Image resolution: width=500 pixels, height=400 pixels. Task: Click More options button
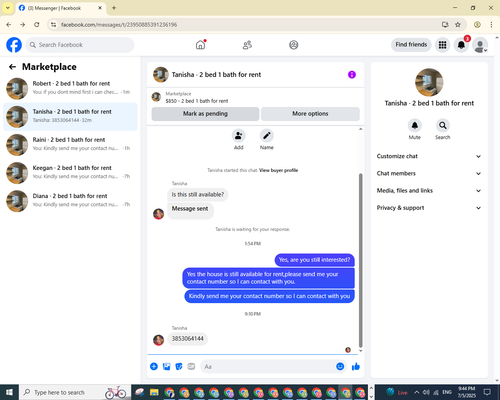[x=310, y=114]
